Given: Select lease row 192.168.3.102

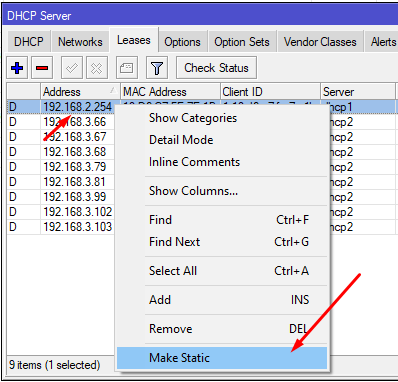Looking at the screenshot, I should click(77, 212).
